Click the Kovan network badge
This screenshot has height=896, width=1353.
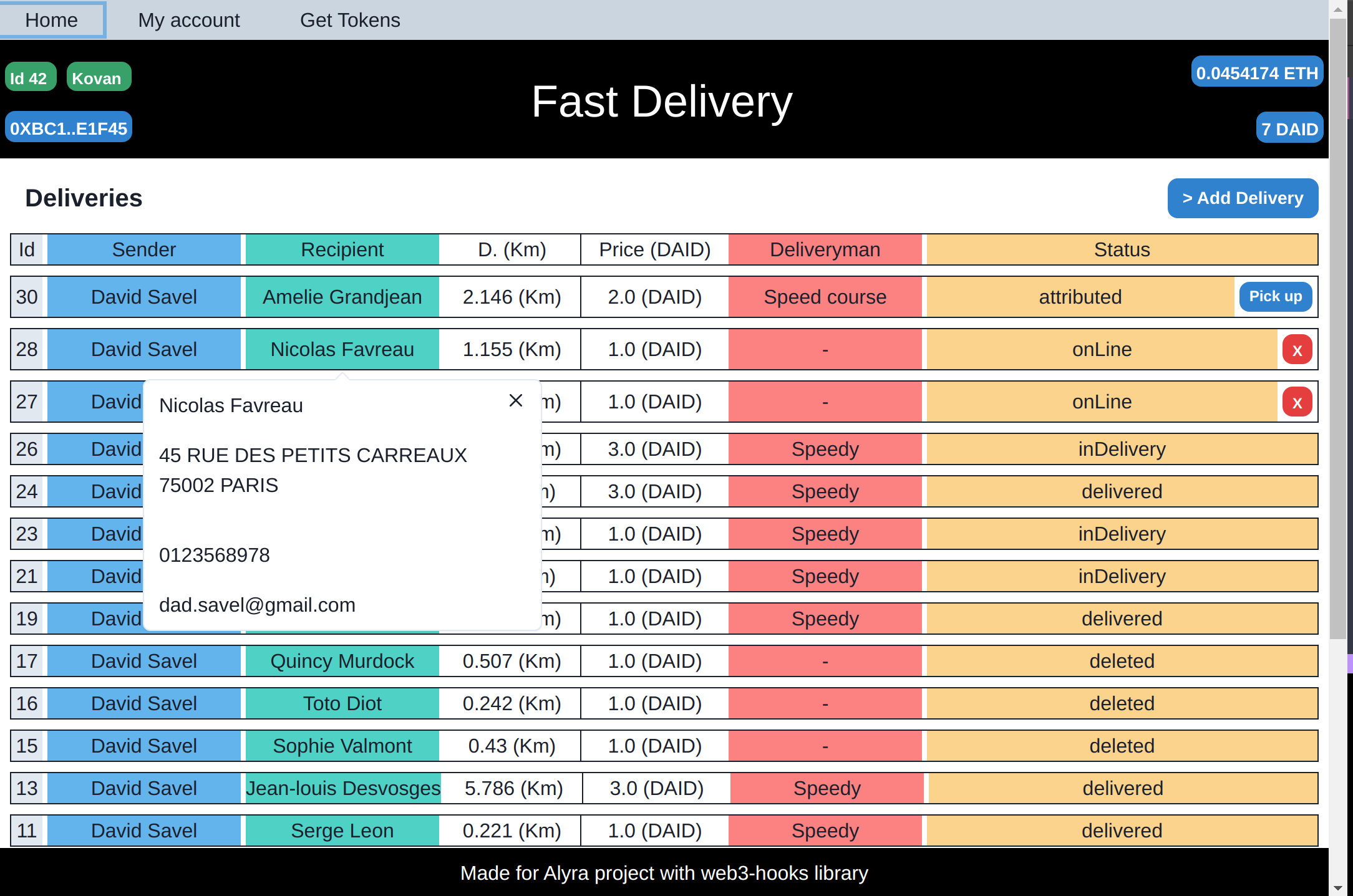[x=97, y=77]
